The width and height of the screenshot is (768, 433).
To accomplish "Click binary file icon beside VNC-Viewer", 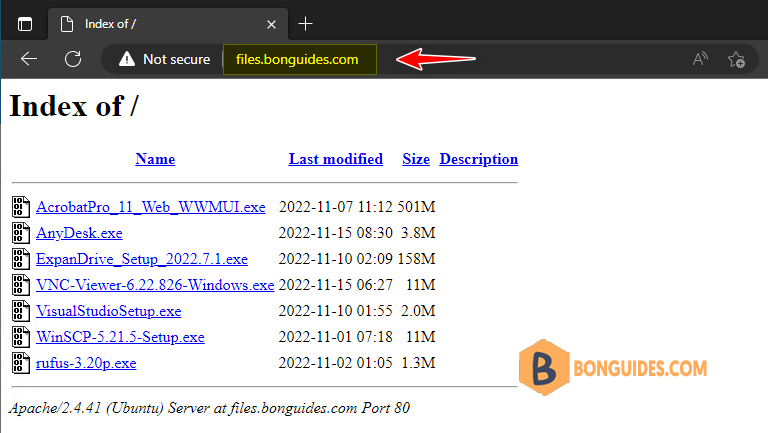I will (x=21, y=285).
